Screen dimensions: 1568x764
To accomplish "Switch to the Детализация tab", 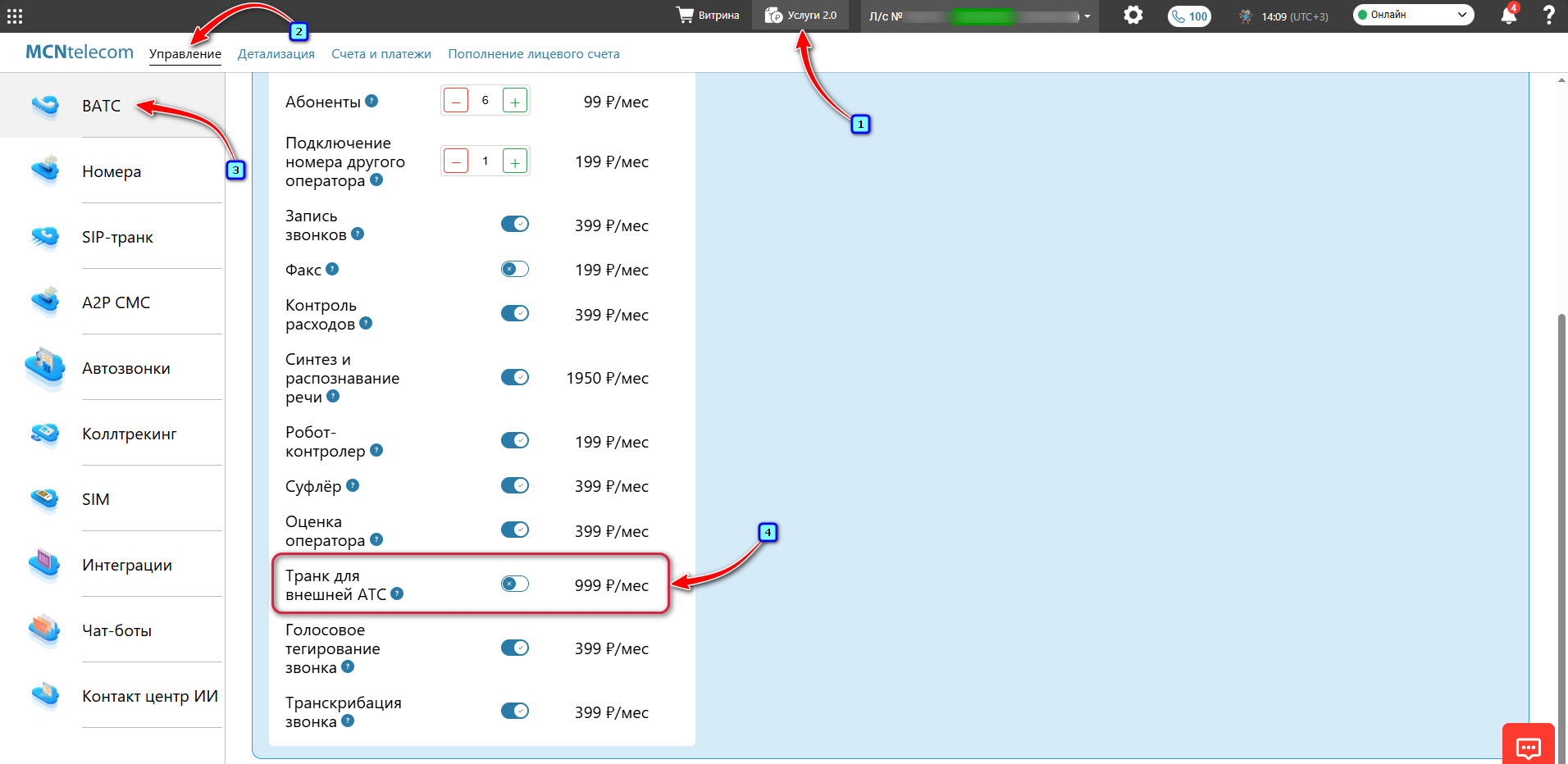I will [x=276, y=54].
